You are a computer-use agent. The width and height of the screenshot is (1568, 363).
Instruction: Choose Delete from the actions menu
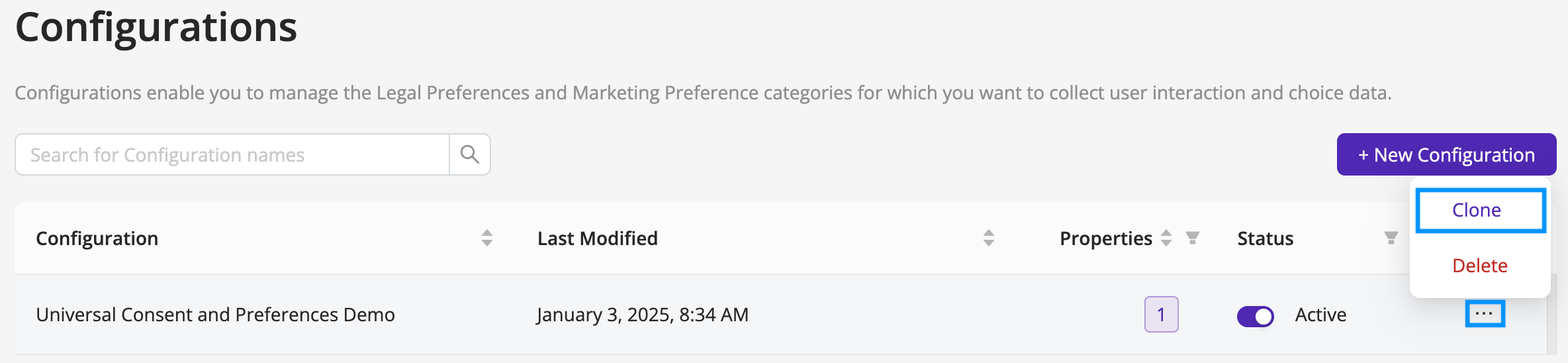(1480, 266)
